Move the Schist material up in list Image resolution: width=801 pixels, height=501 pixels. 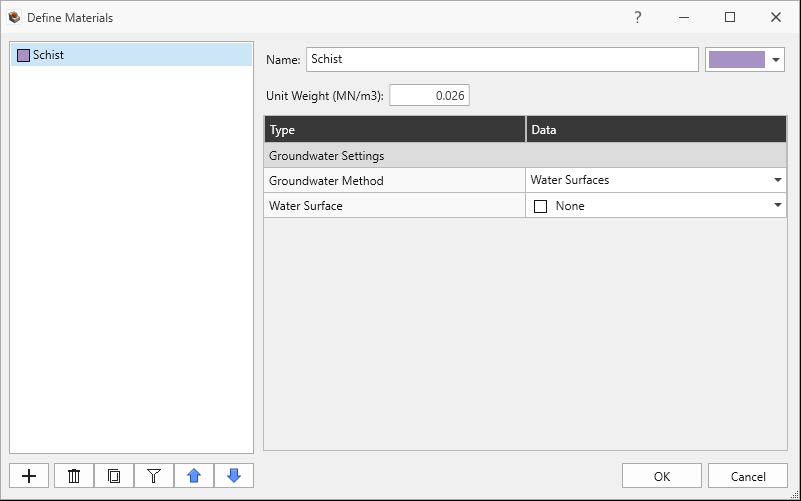pos(194,476)
